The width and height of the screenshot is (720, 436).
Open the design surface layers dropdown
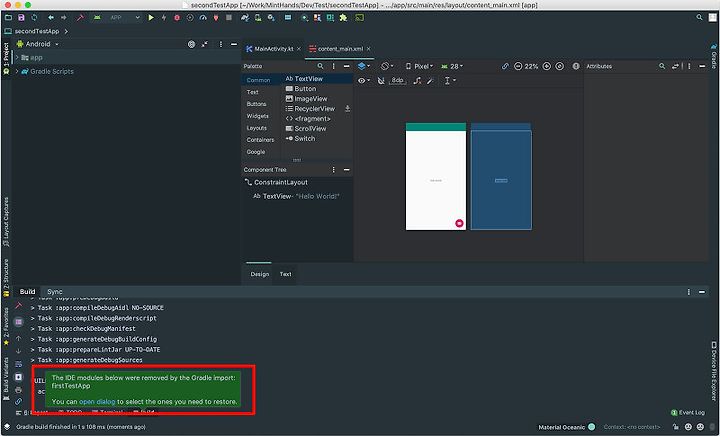pyautogui.click(x=364, y=66)
